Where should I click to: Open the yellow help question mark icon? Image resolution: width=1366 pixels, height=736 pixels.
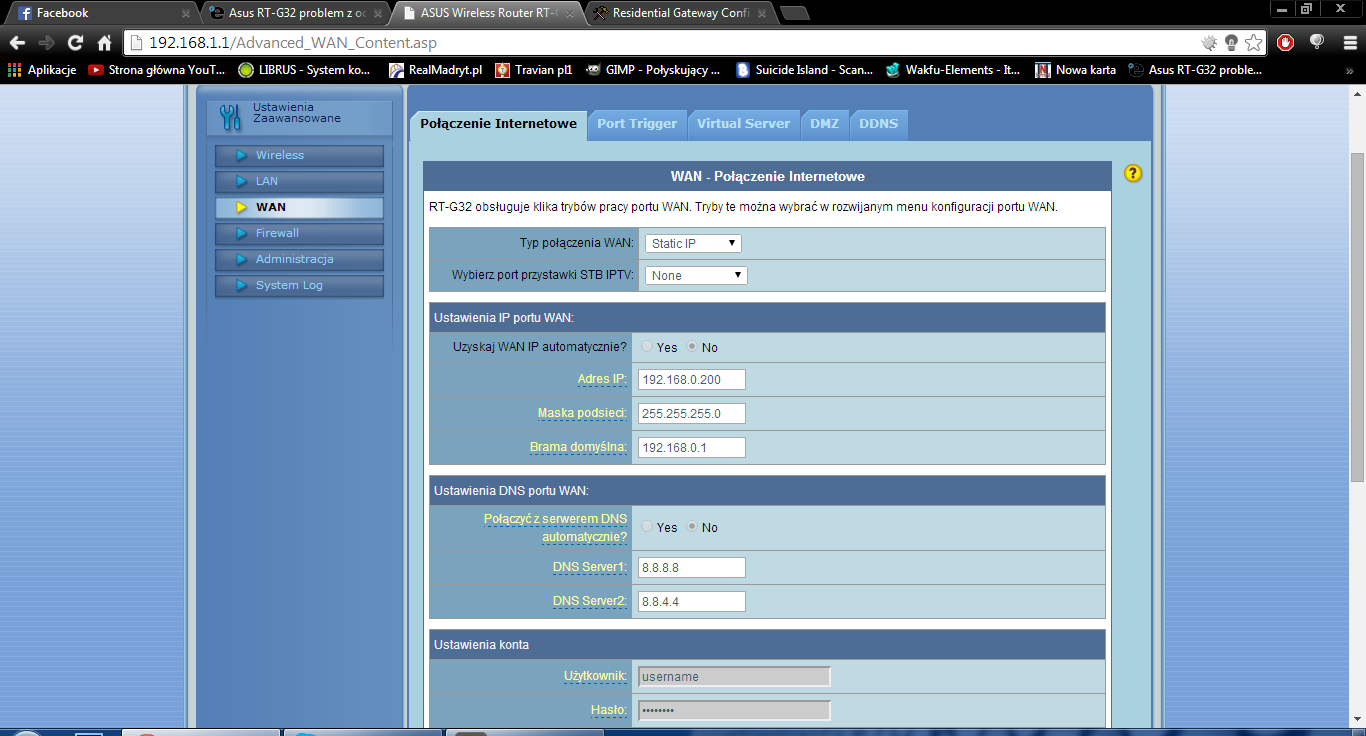click(x=1132, y=173)
